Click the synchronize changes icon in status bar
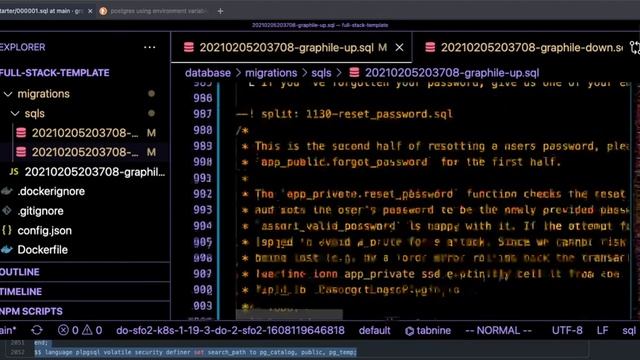 37,330
